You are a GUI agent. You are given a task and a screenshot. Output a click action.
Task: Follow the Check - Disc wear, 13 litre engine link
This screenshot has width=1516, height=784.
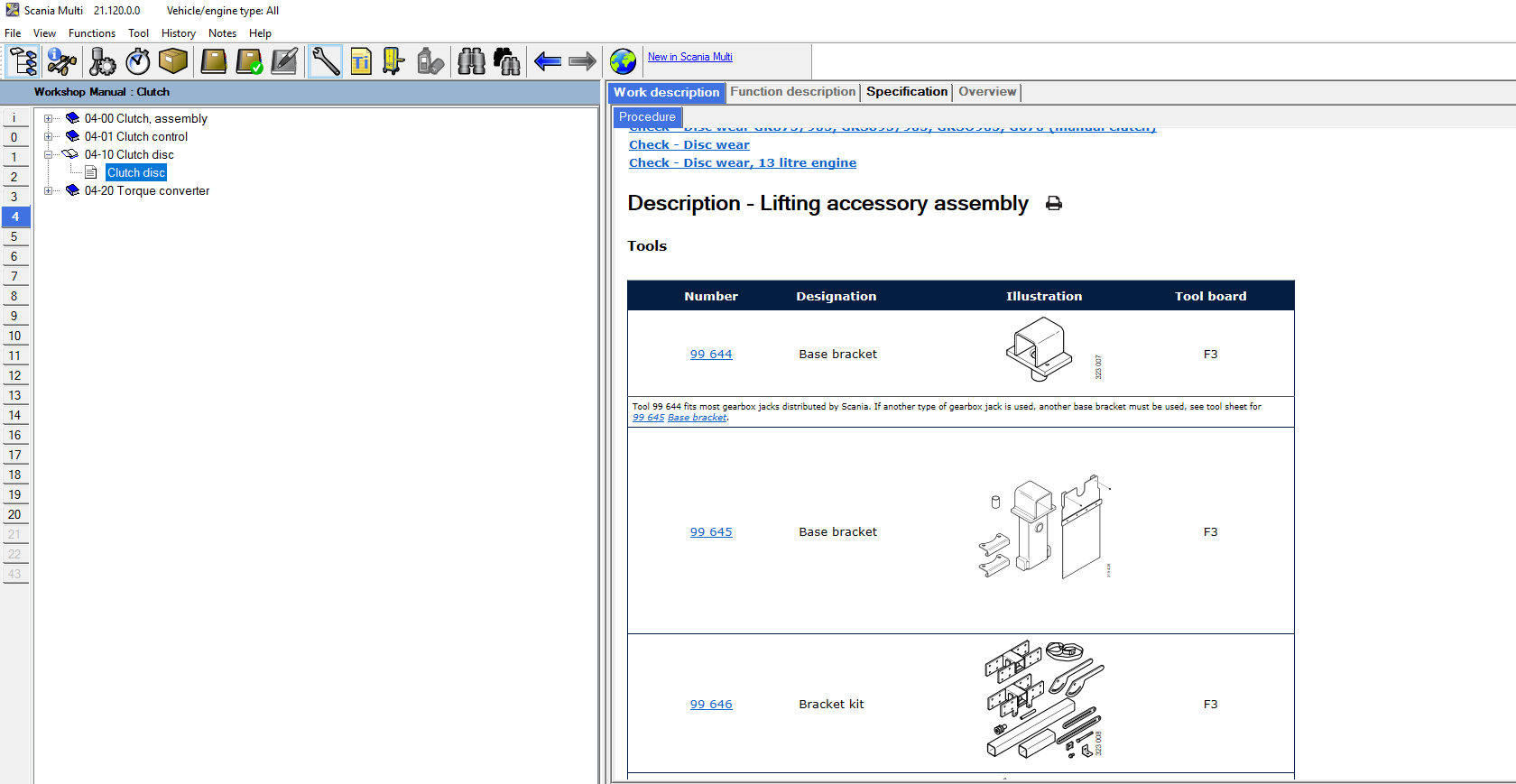coord(742,163)
